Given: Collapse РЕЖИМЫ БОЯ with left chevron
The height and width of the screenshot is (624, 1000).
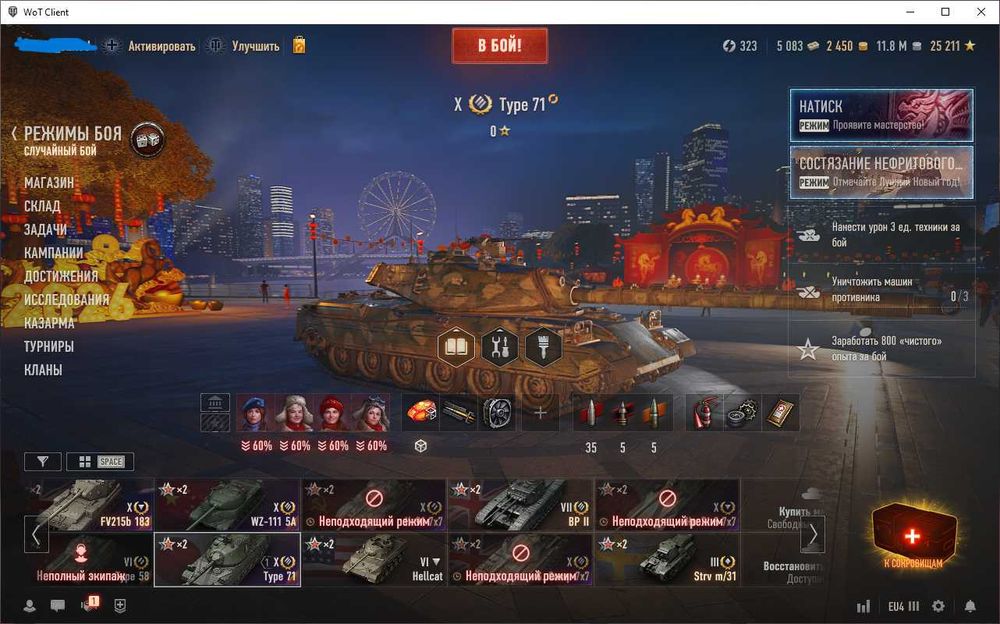Looking at the screenshot, I should (14, 133).
